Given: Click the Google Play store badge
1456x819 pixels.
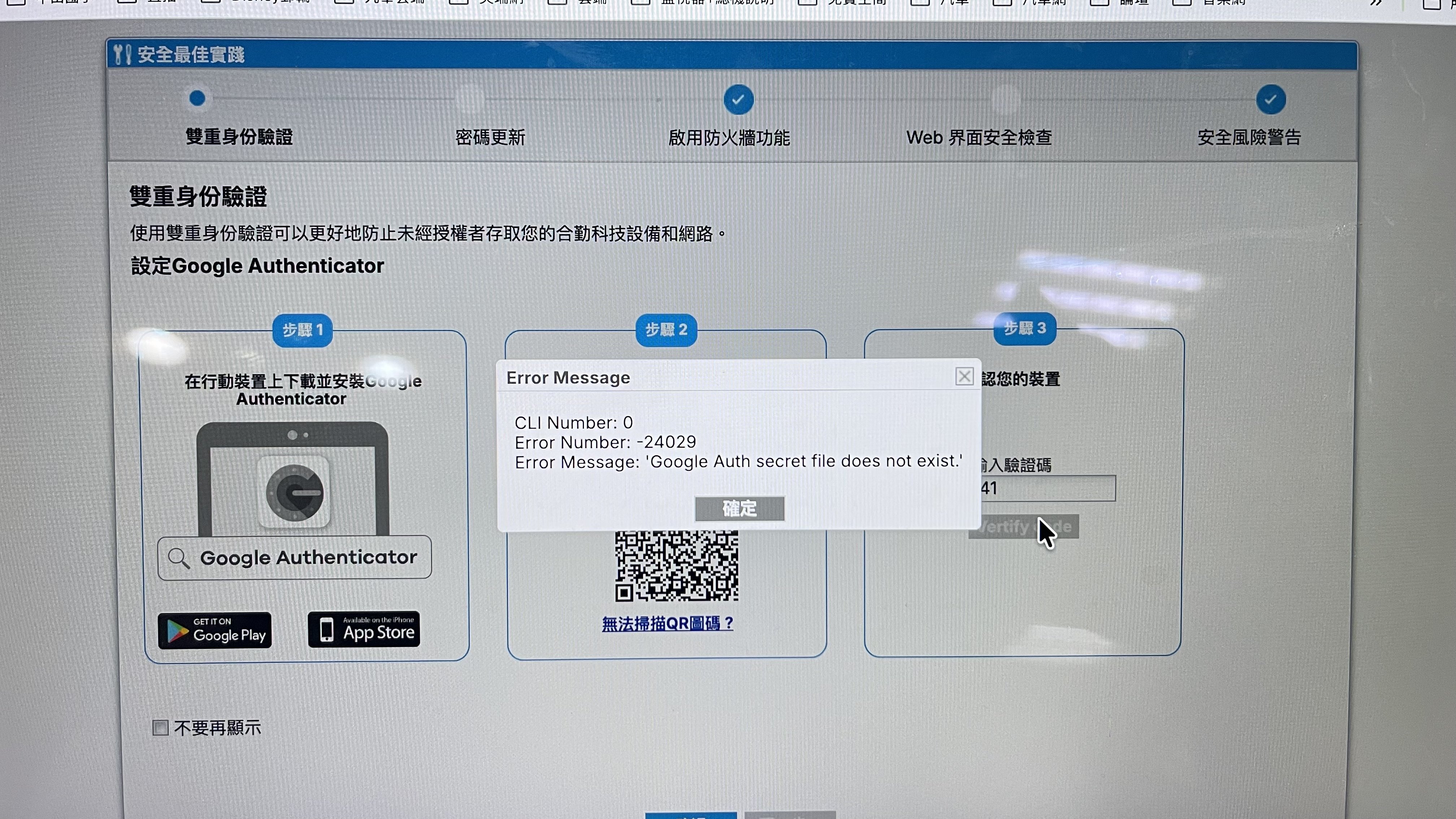Looking at the screenshot, I should [x=215, y=630].
